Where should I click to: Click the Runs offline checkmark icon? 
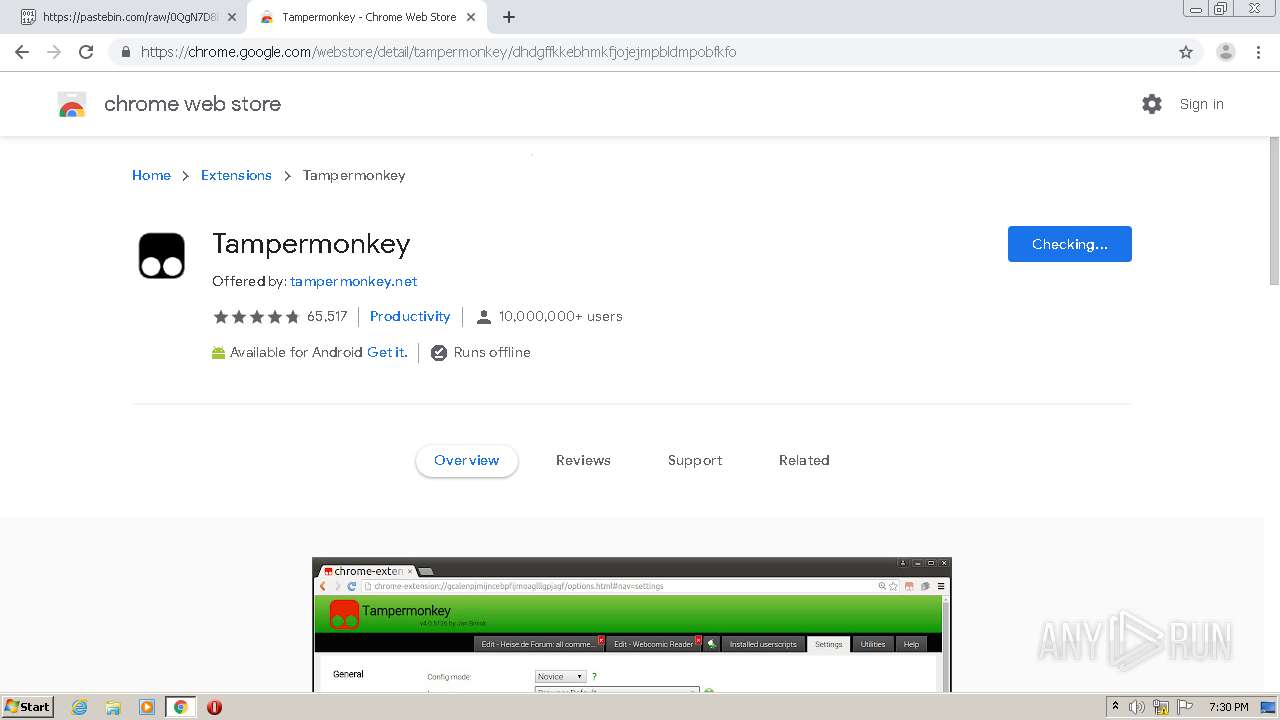click(x=438, y=352)
